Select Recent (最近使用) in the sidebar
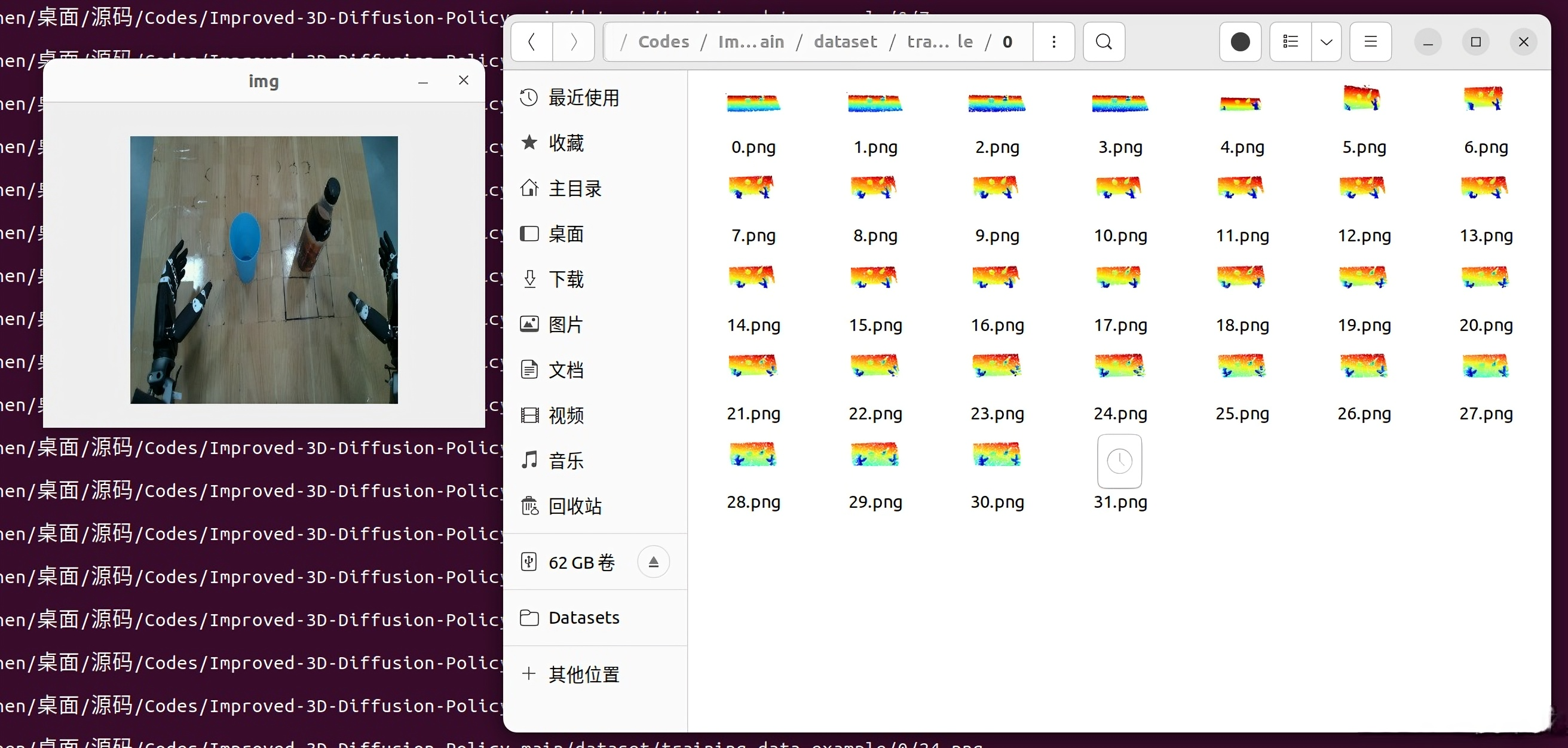Image resolution: width=1568 pixels, height=748 pixels. pos(583,97)
